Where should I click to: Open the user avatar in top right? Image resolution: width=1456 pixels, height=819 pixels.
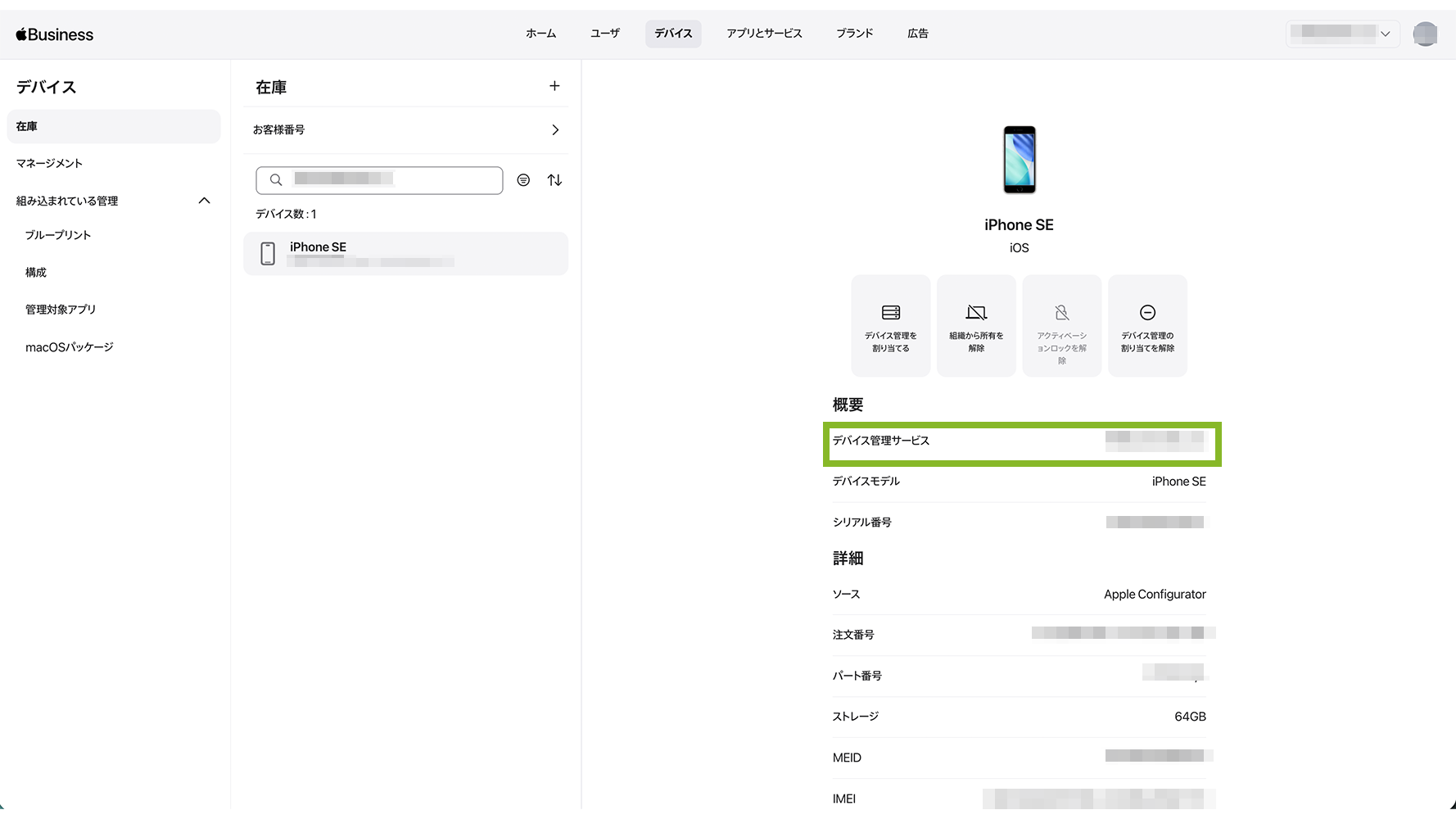coord(1425,34)
